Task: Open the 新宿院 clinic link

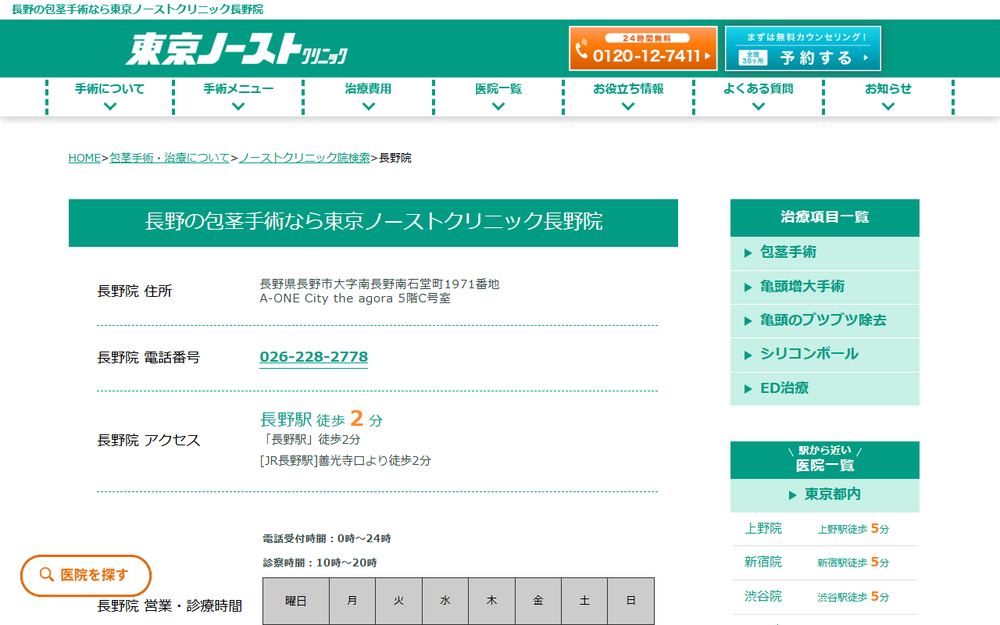Action: tap(763, 562)
